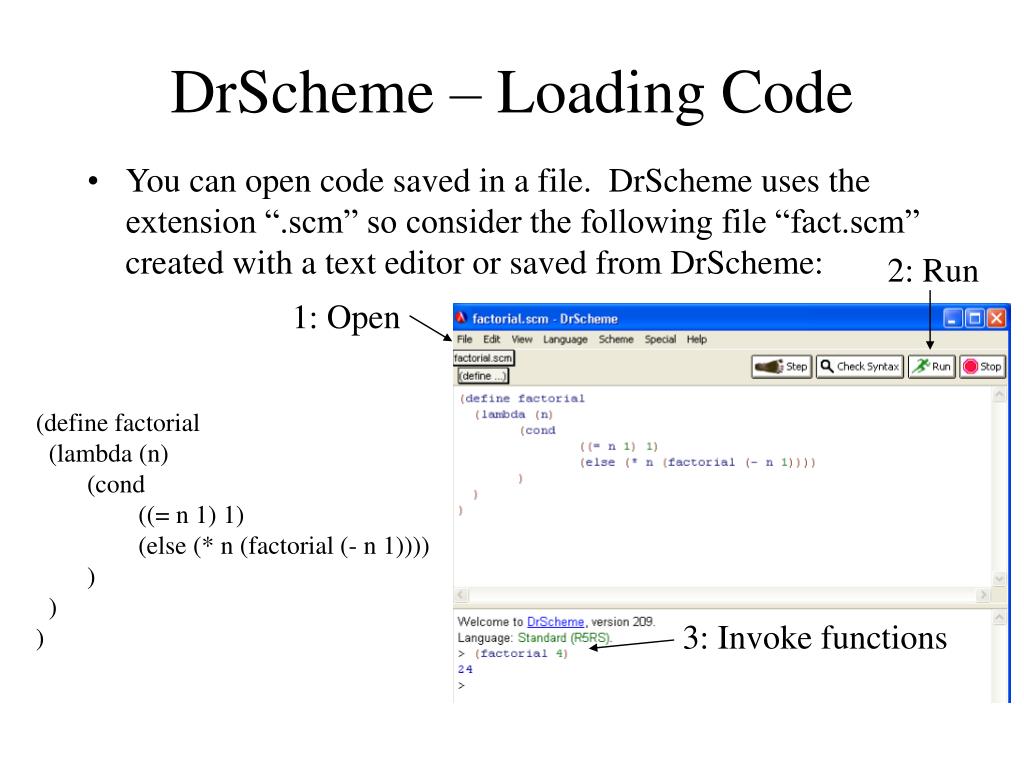This screenshot has width=1024, height=768.
Task: Close the DrScheme window
Action: pyautogui.click(x=996, y=319)
